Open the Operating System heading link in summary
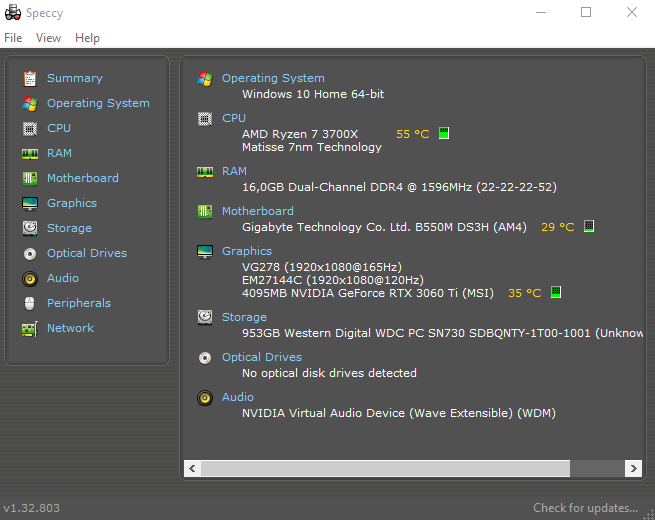The image size is (655, 520). 273,79
